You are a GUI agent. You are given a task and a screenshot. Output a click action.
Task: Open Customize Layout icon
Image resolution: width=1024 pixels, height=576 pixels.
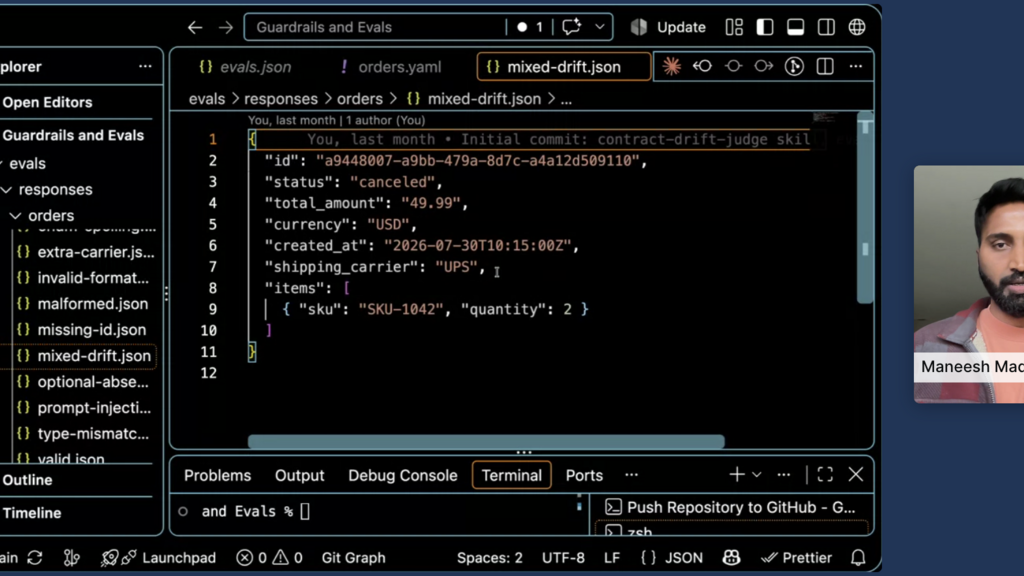734,27
